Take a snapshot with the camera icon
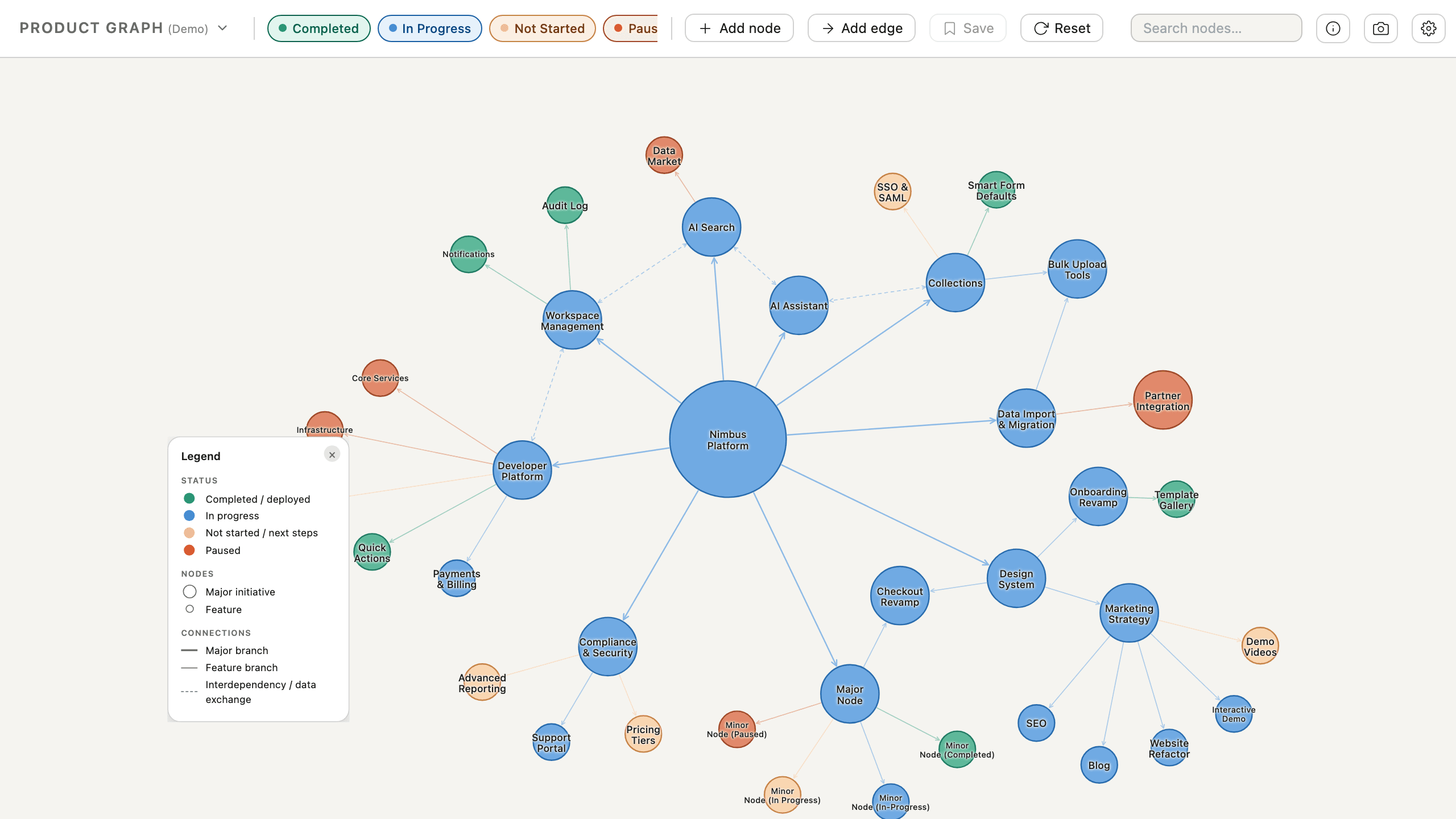 click(1380, 28)
